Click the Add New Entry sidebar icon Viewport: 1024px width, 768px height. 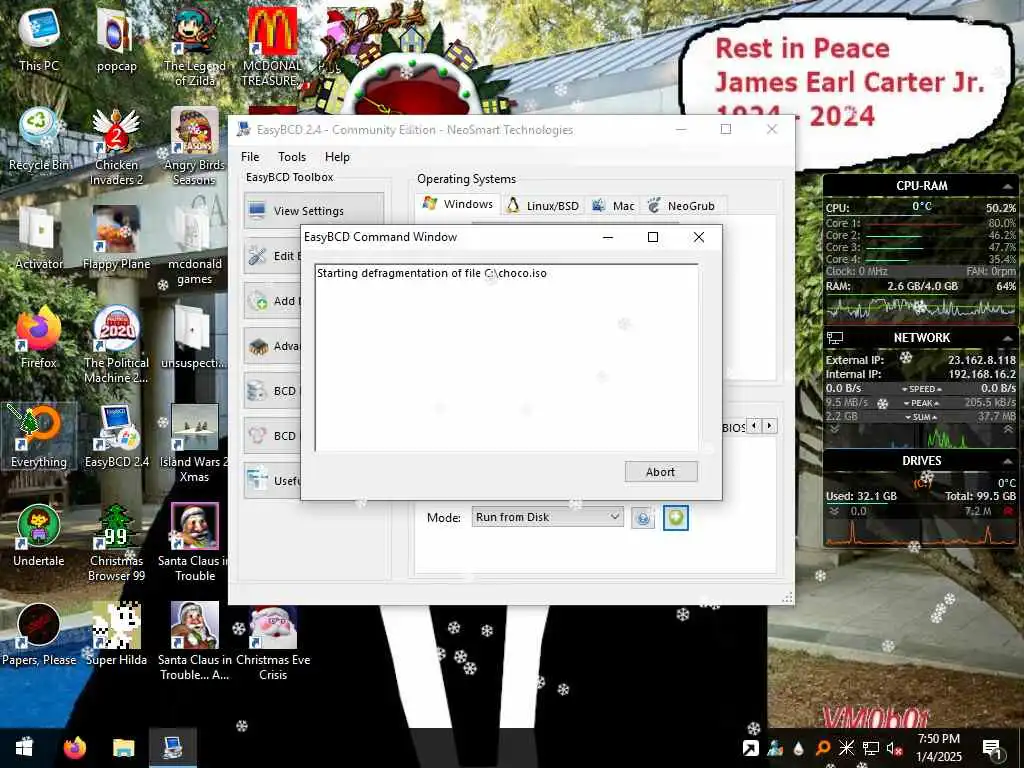coord(258,301)
